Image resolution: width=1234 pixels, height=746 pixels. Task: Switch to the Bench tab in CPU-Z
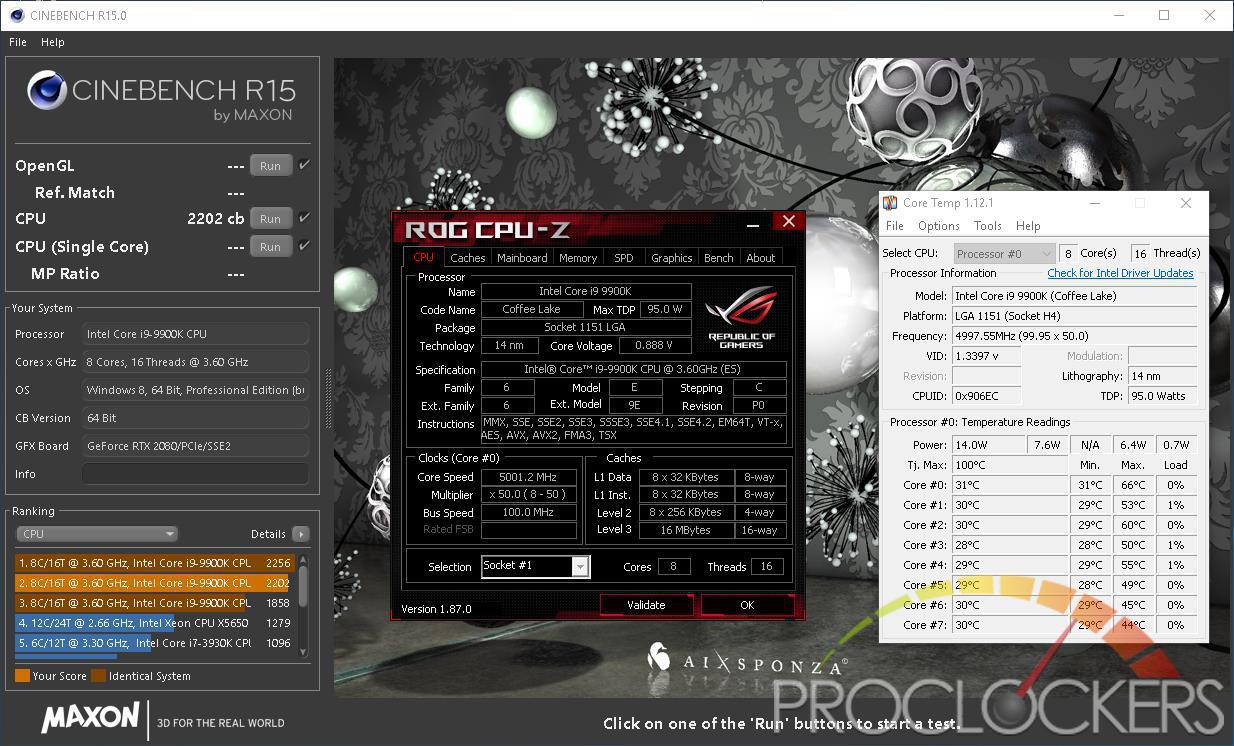pos(719,258)
